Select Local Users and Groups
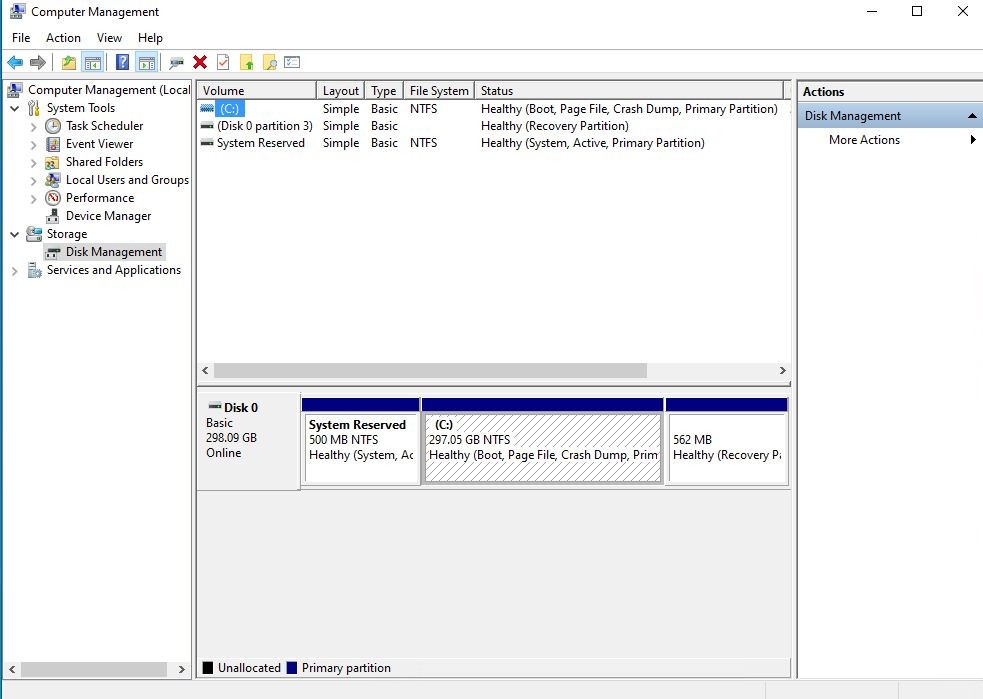Screen dimensions: 983x699 pyautogui.click(x=127, y=180)
